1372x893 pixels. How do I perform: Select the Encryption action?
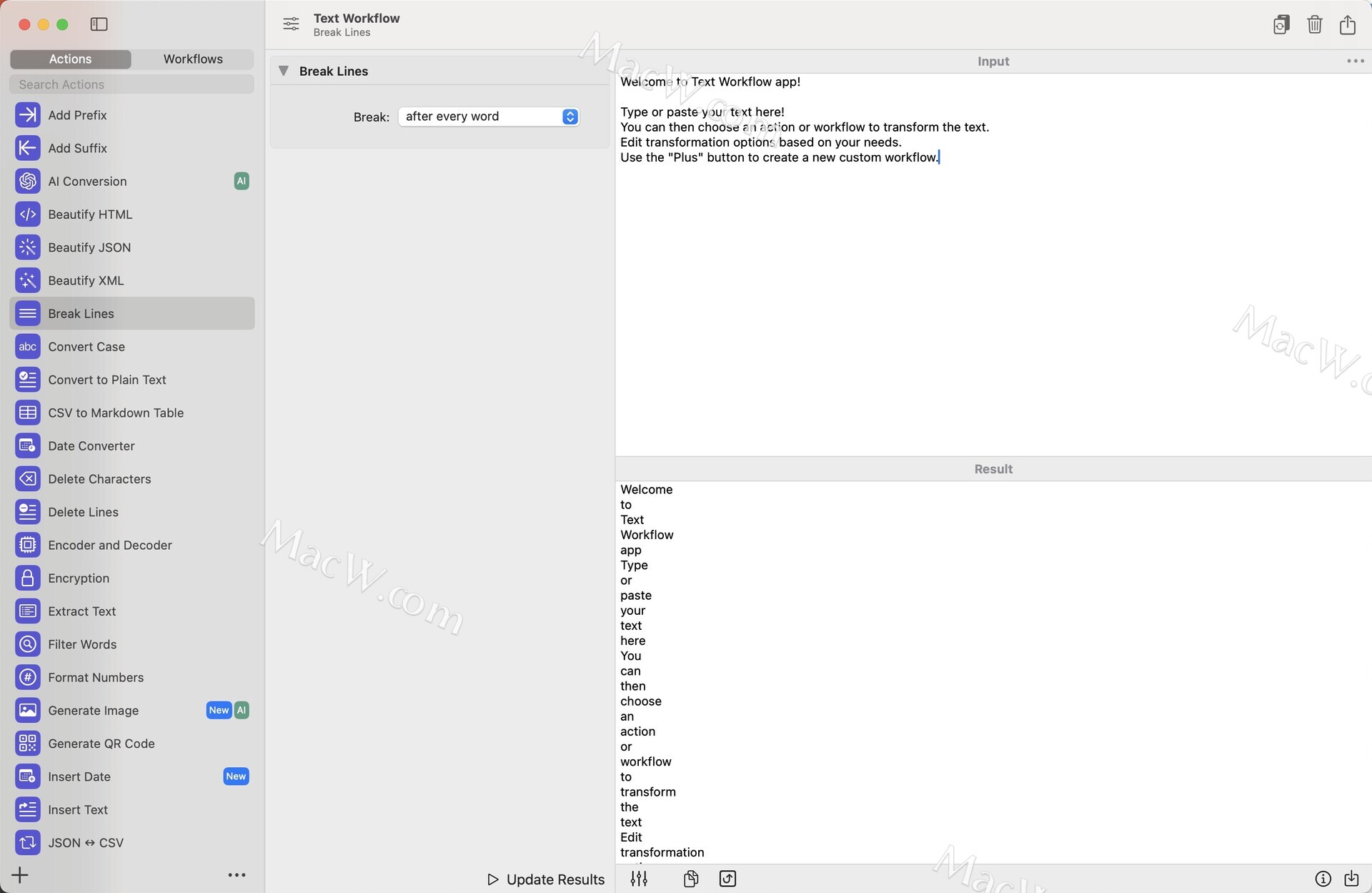(x=132, y=578)
